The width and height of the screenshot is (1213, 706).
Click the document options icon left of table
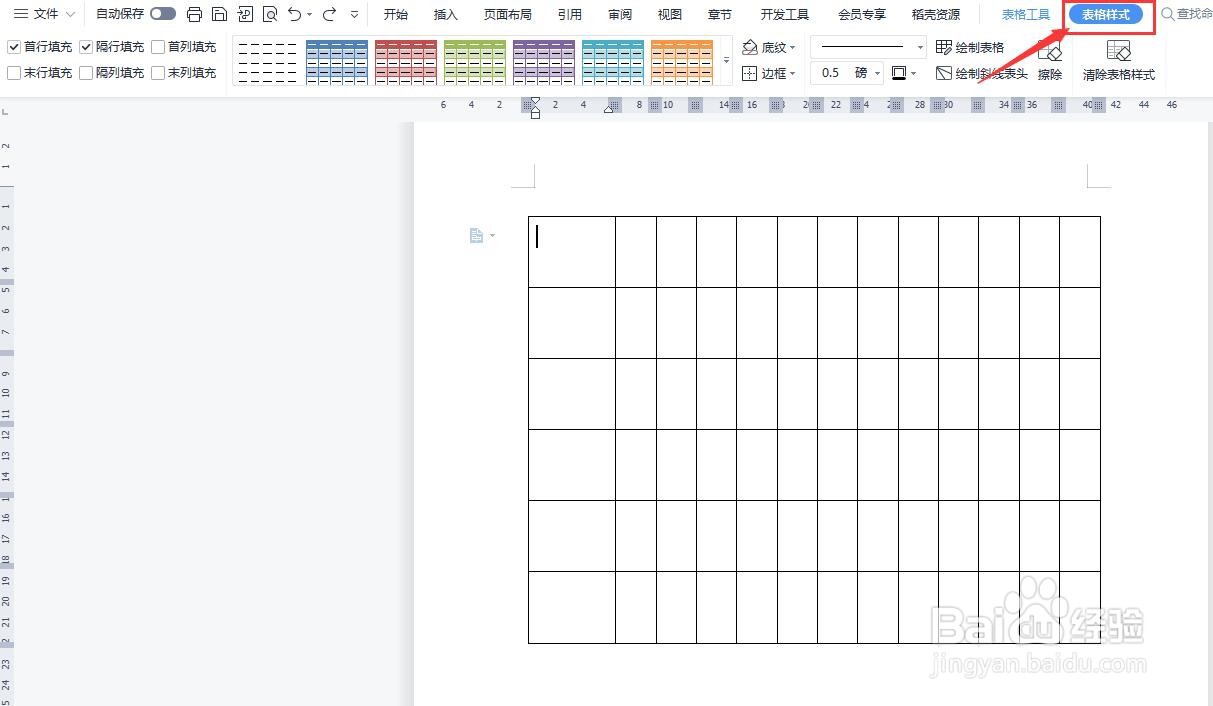[x=477, y=235]
